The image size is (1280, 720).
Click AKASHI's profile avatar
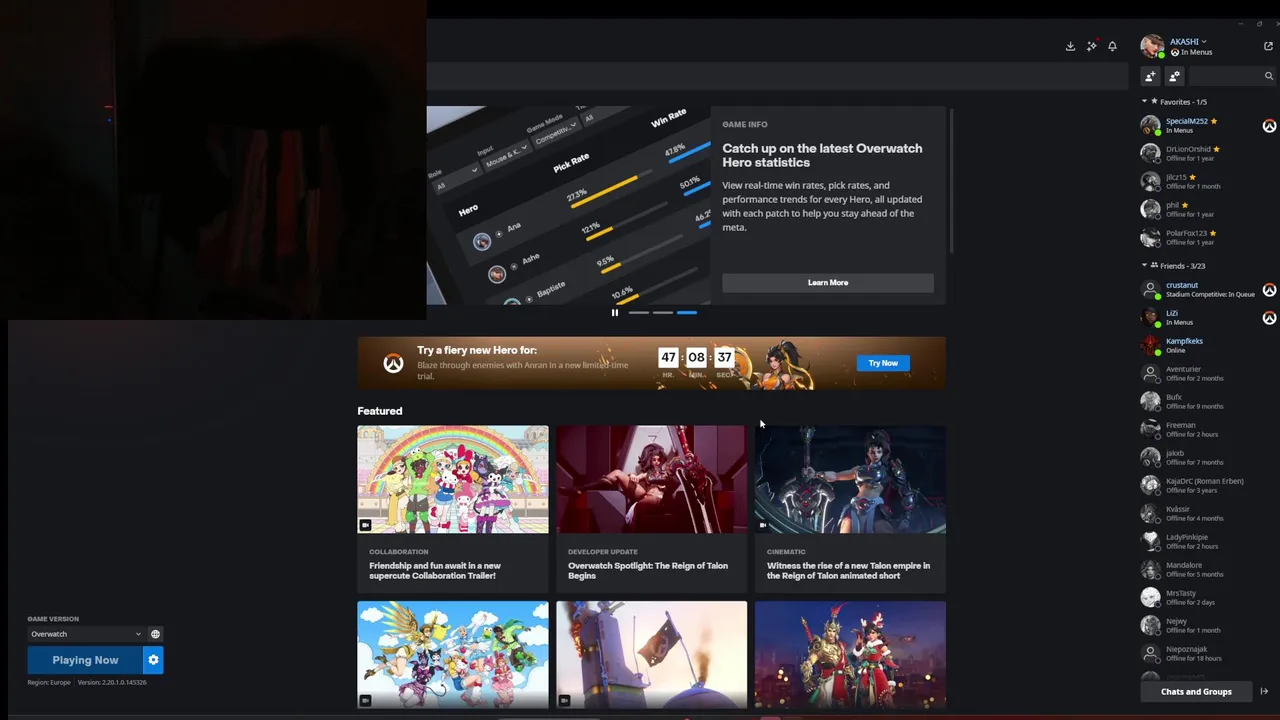tap(1152, 46)
